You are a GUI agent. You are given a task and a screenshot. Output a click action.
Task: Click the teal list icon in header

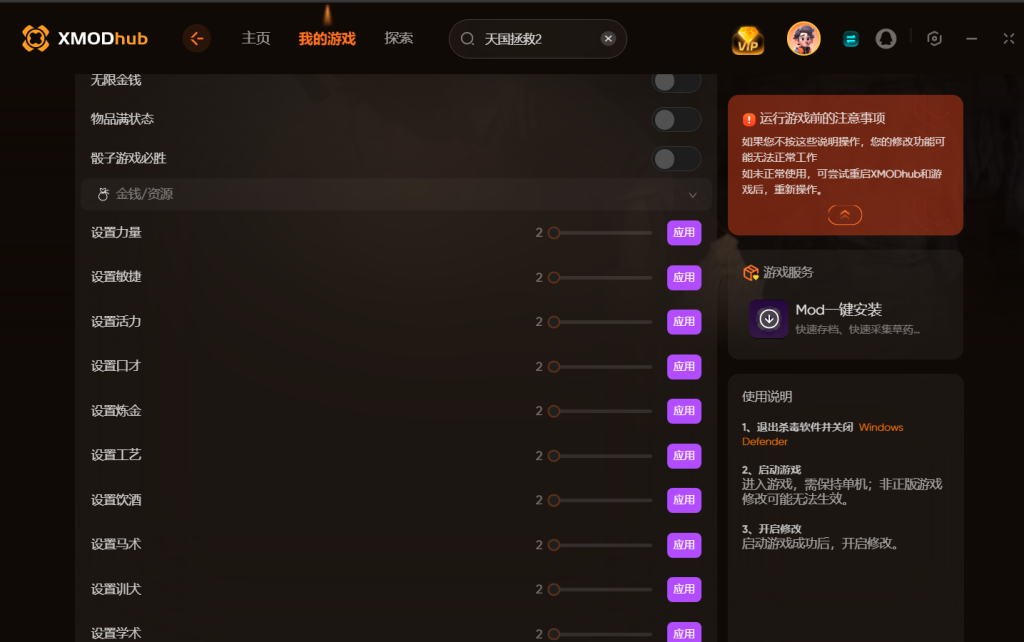click(x=850, y=39)
